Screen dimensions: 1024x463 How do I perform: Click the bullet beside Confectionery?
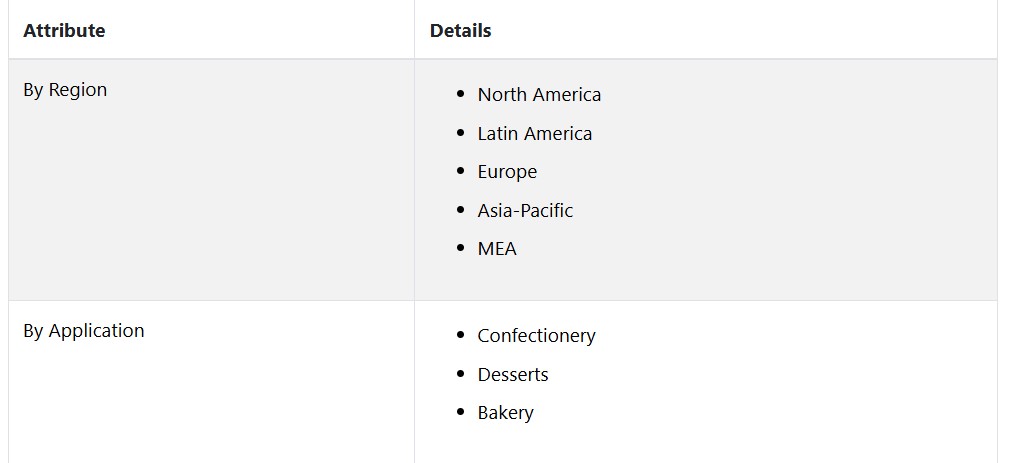tap(461, 335)
